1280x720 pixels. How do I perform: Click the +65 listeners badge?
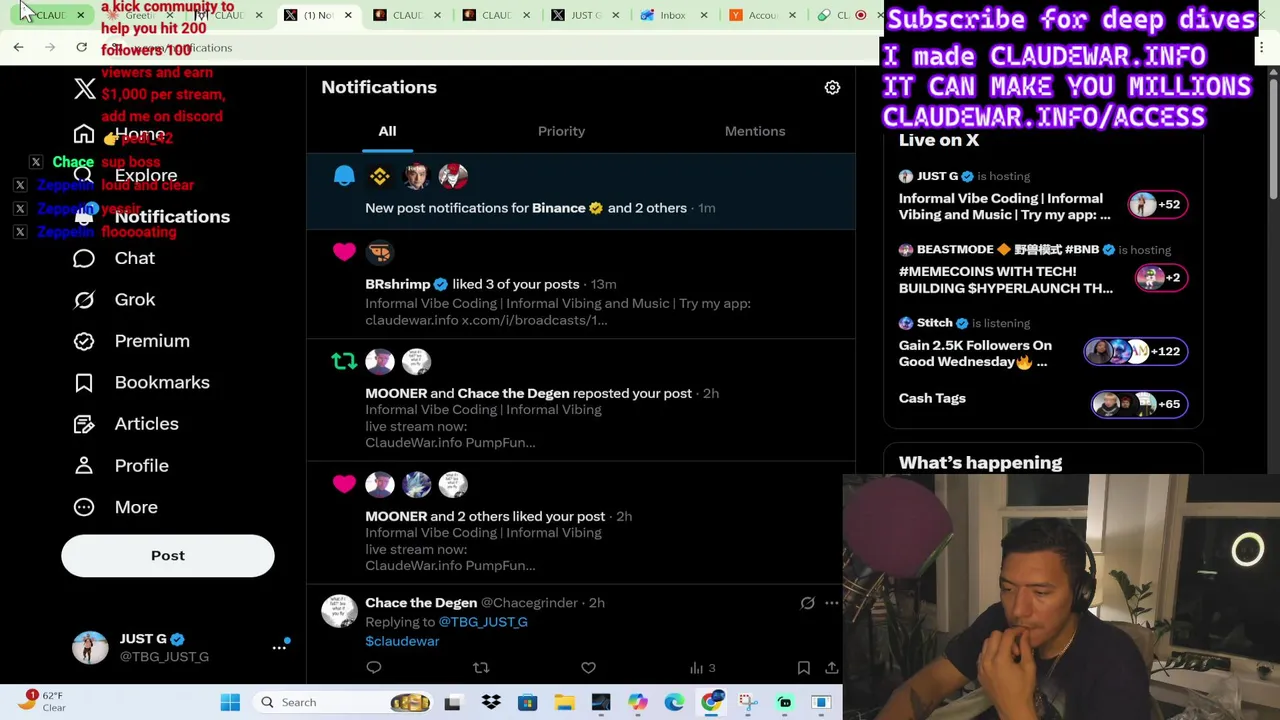coord(1139,404)
